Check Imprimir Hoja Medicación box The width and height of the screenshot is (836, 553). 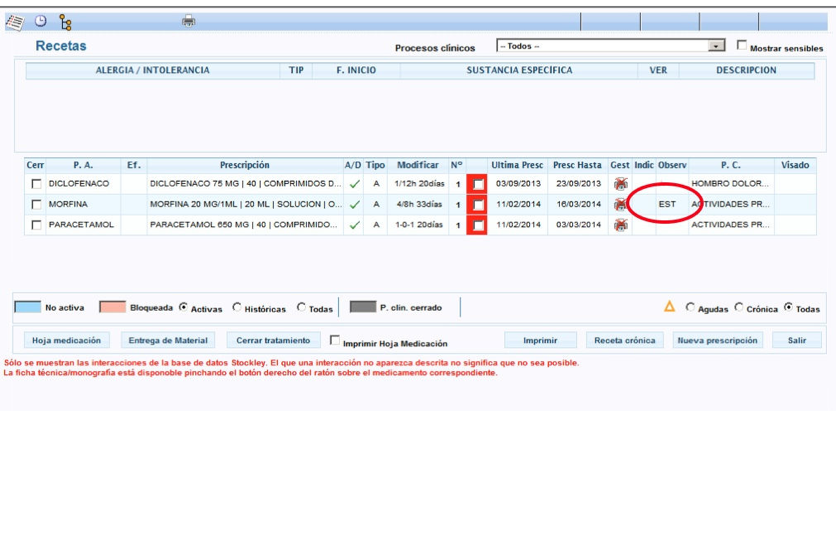click(x=335, y=341)
